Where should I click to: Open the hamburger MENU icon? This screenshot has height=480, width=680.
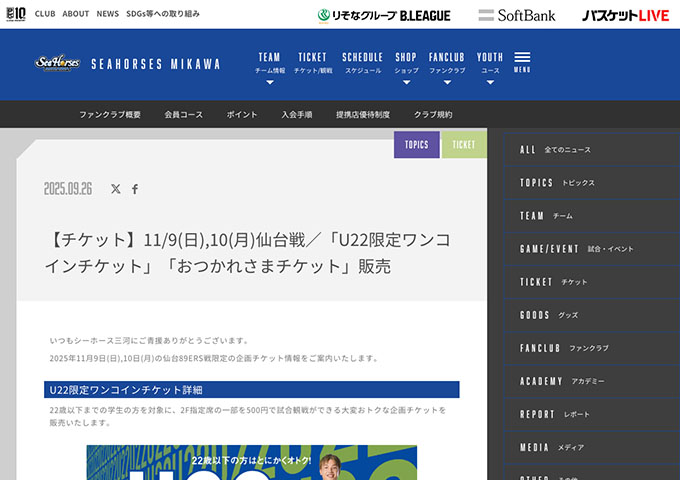click(x=522, y=62)
